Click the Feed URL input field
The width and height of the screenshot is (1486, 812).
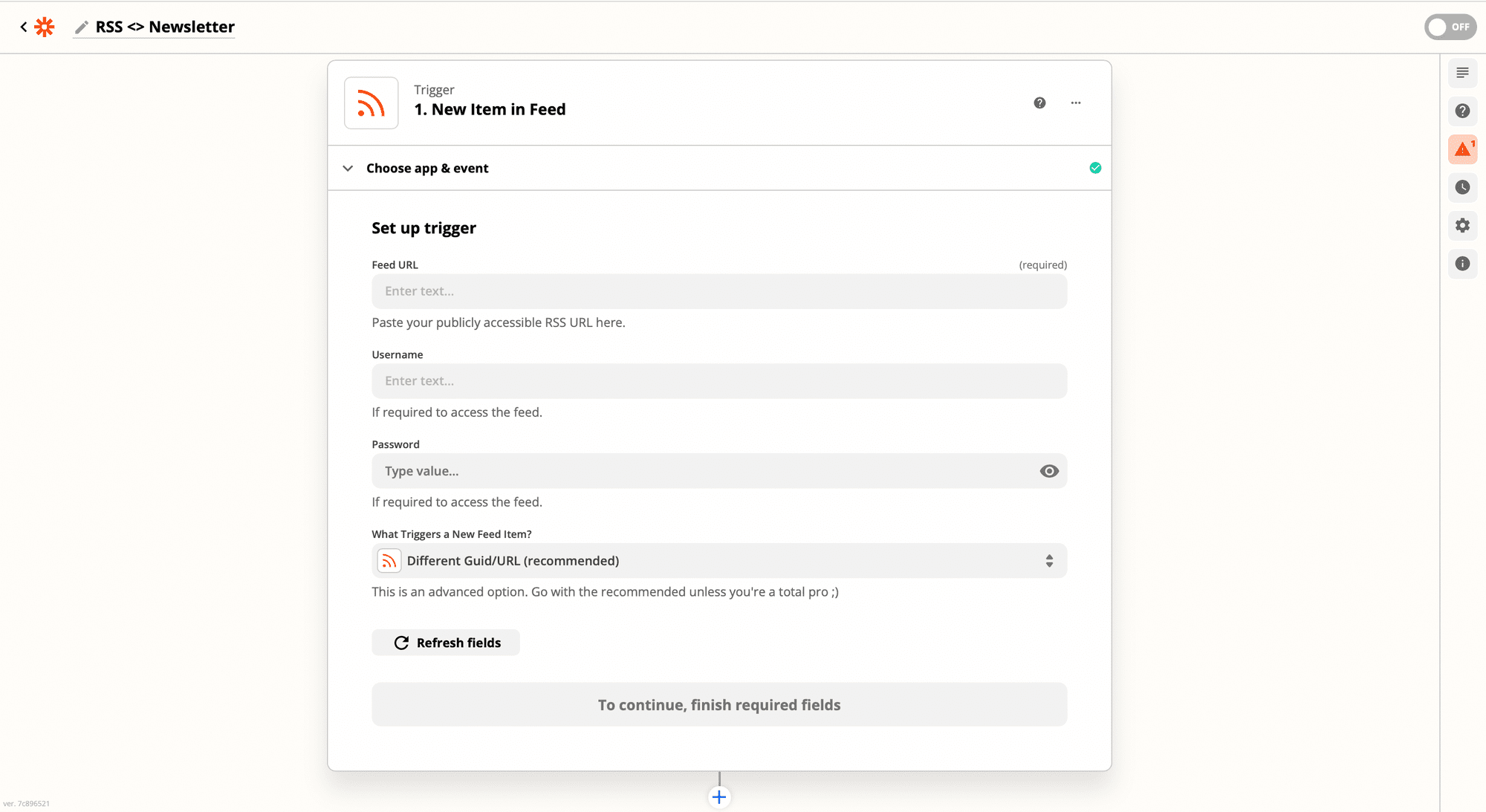[x=719, y=291]
